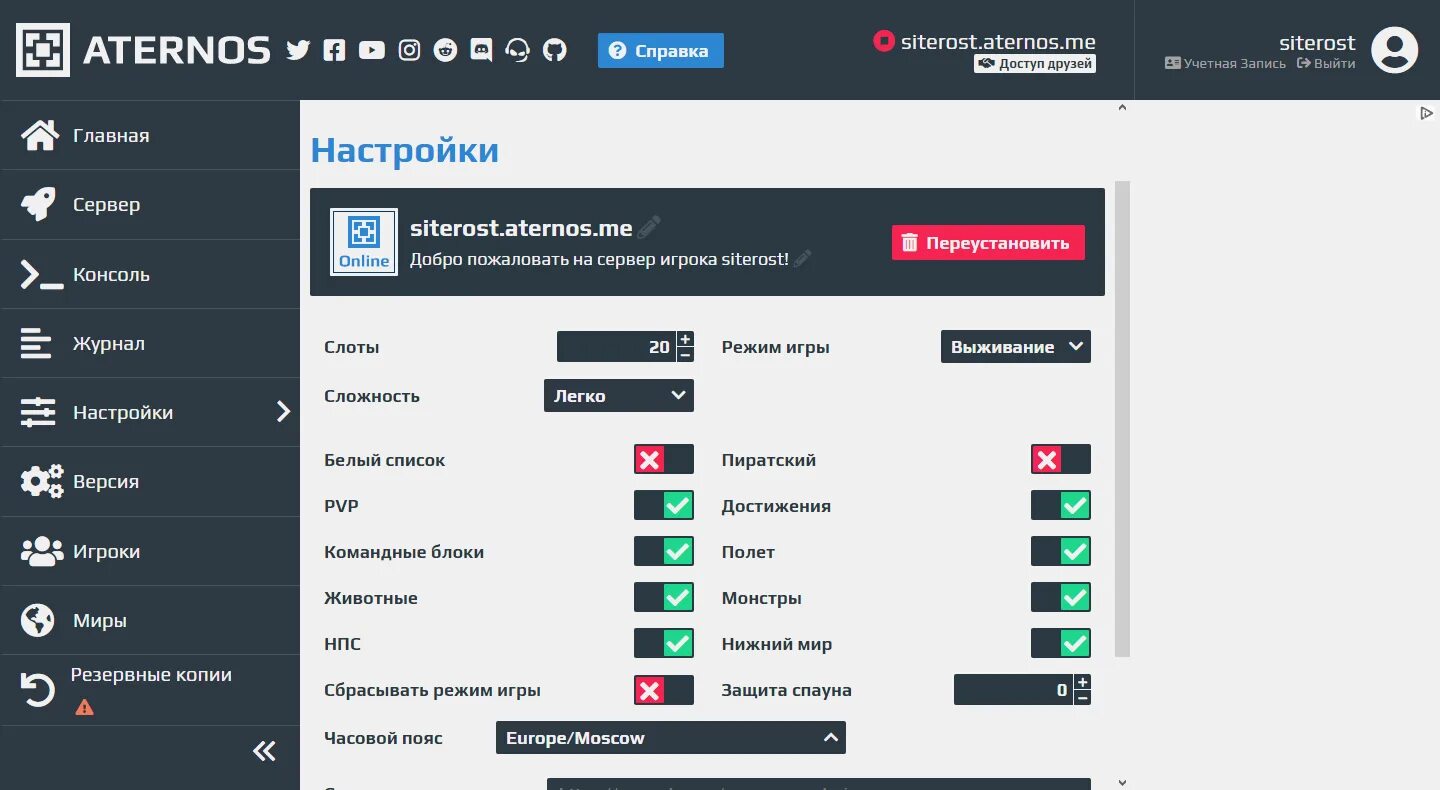Viewport: 1440px width, 790px height.
Task: Open the Версия page
Action: [150, 481]
